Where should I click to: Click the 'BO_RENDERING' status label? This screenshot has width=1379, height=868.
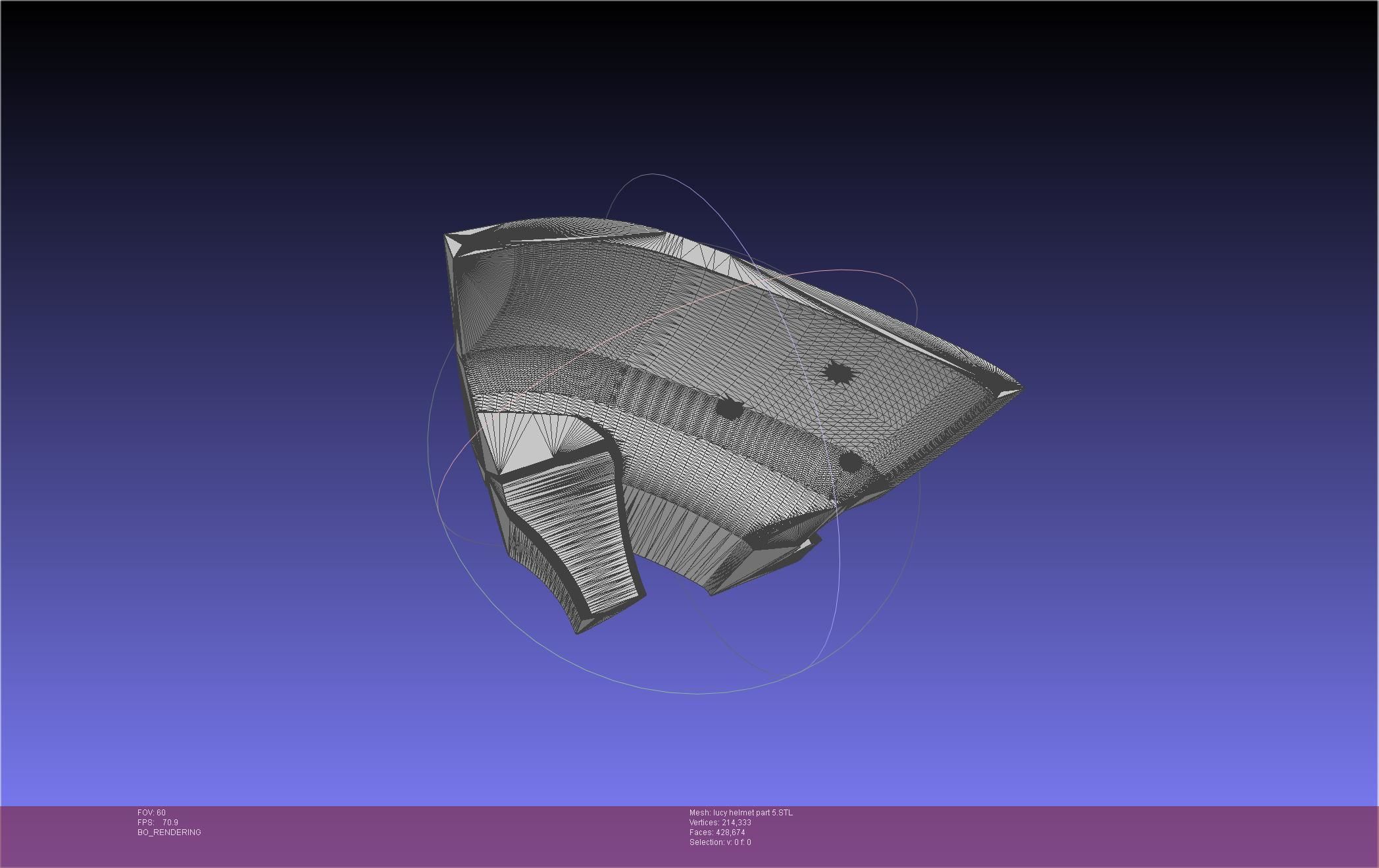pyautogui.click(x=169, y=832)
